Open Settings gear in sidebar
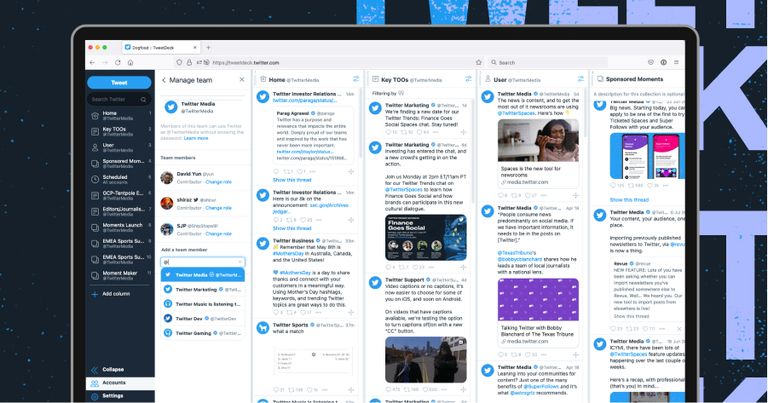Screen dimensions: 768x403 (x=95, y=396)
